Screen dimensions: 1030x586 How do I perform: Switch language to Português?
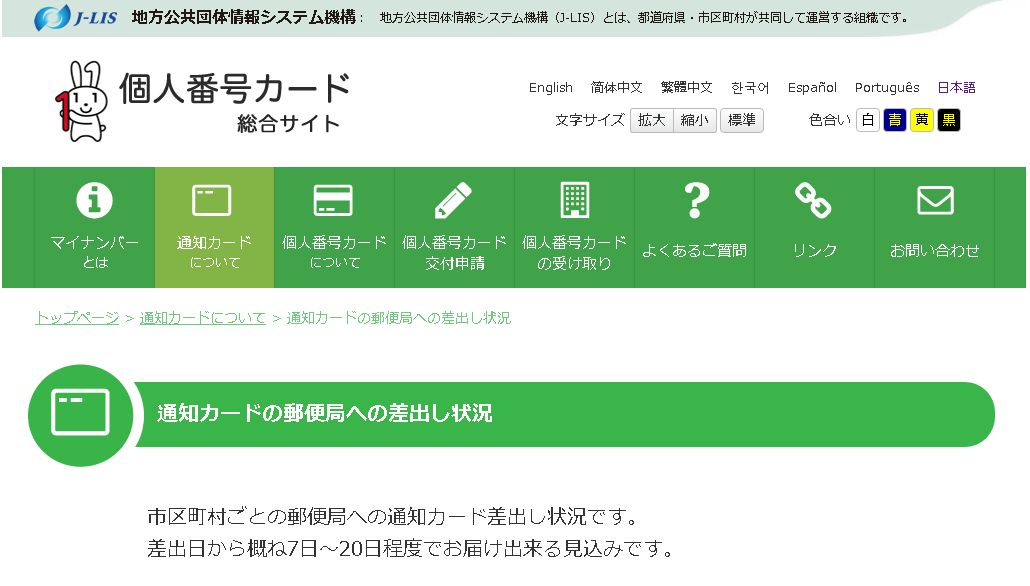coord(887,87)
